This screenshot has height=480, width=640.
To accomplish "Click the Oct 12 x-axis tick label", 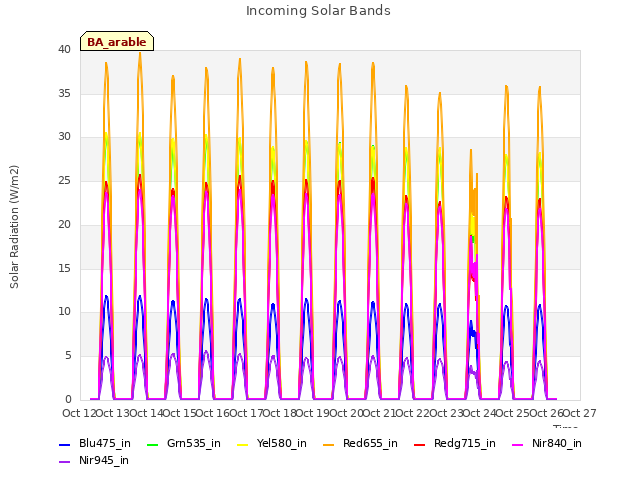I will (x=79, y=413).
